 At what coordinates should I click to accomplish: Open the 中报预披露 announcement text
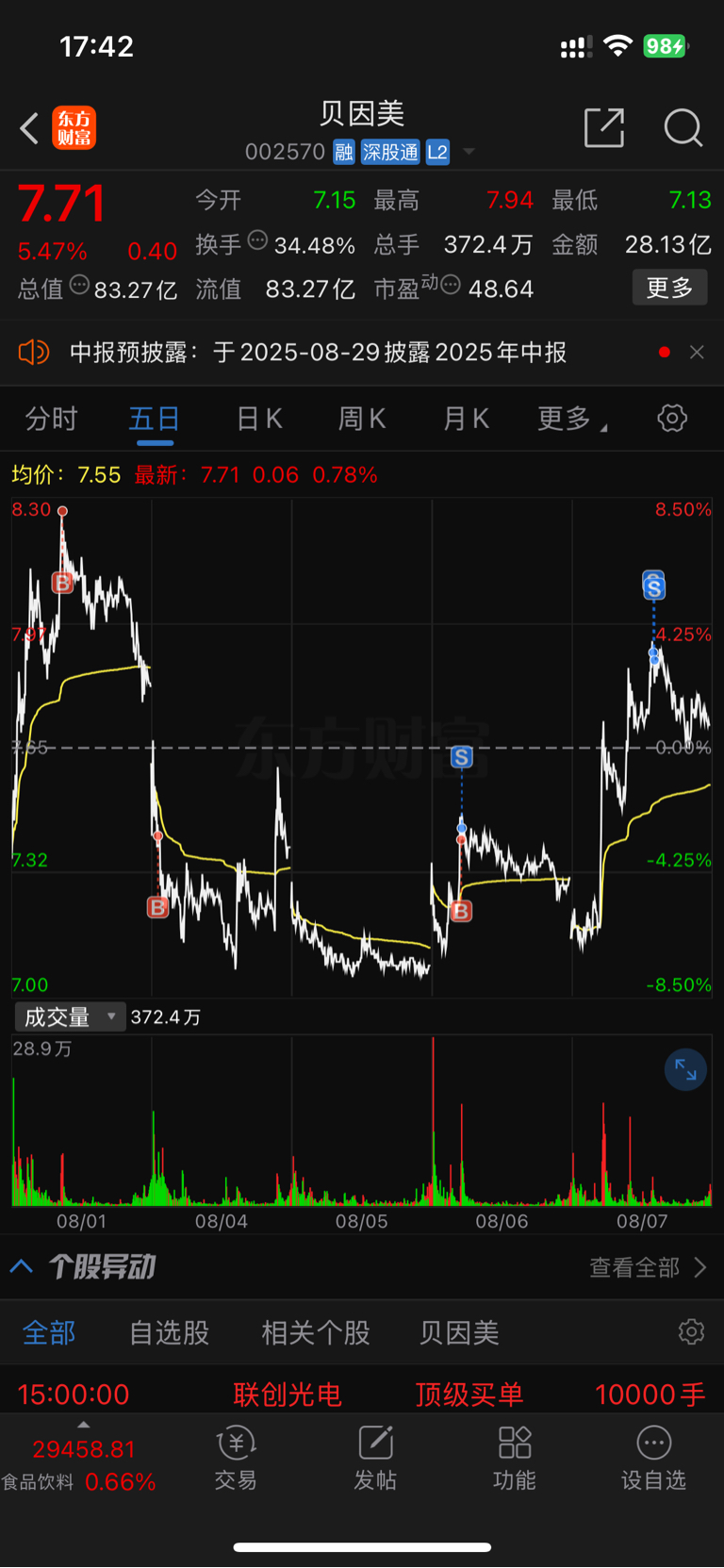[318, 353]
